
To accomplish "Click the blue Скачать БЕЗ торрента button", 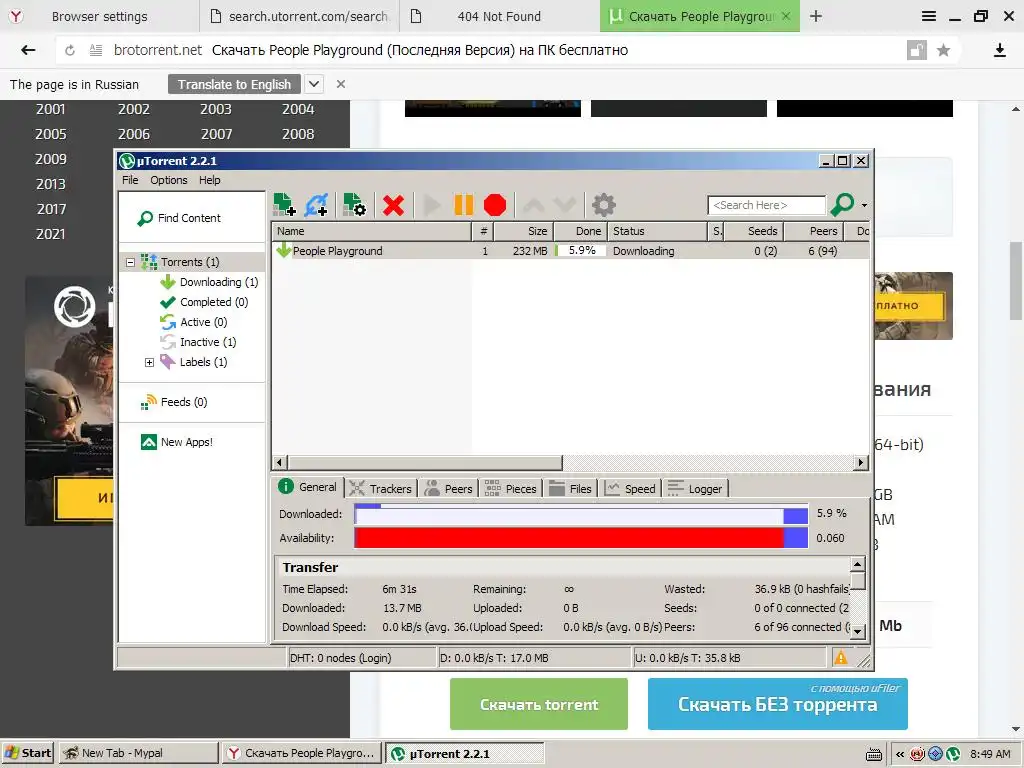I will coord(778,705).
